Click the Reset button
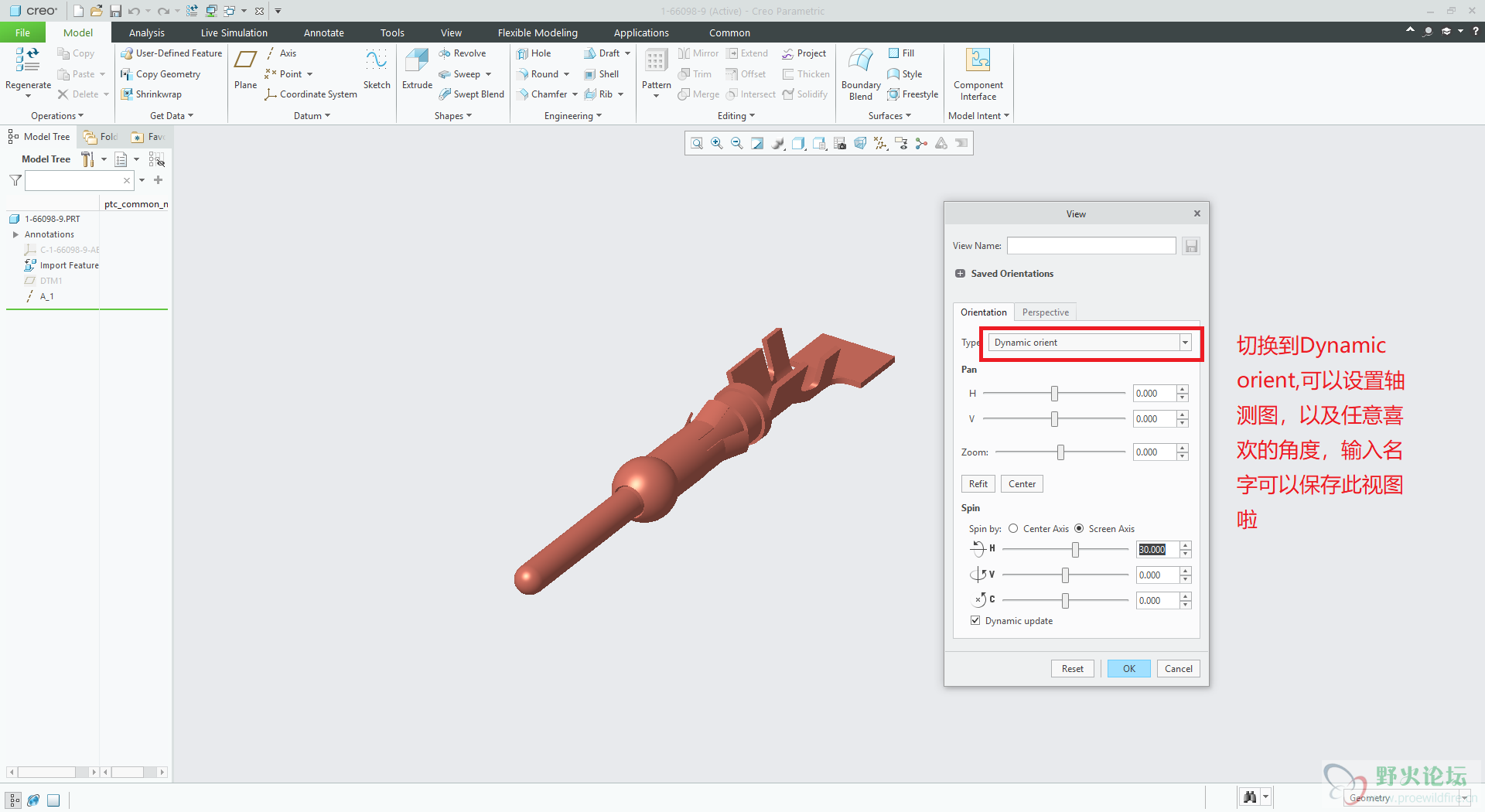 1072,669
